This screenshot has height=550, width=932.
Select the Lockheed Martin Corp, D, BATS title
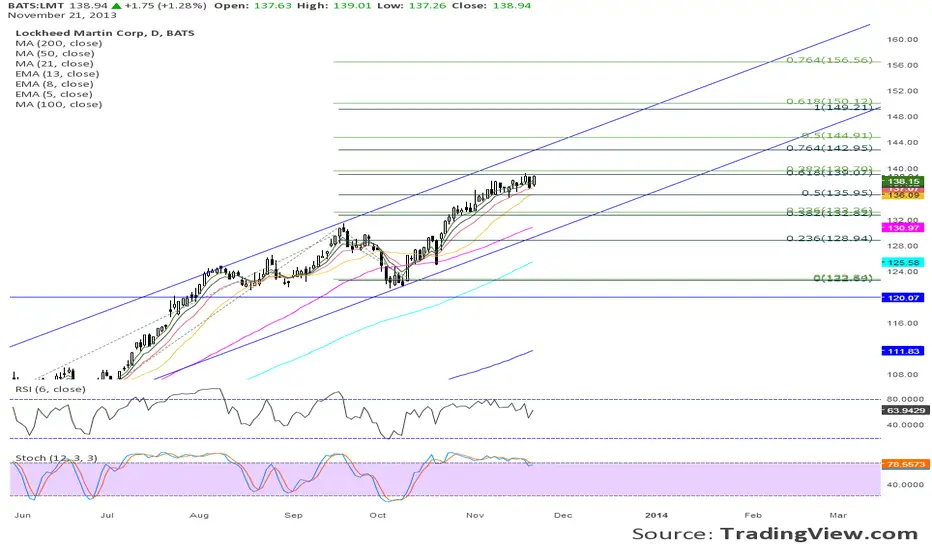point(105,33)
